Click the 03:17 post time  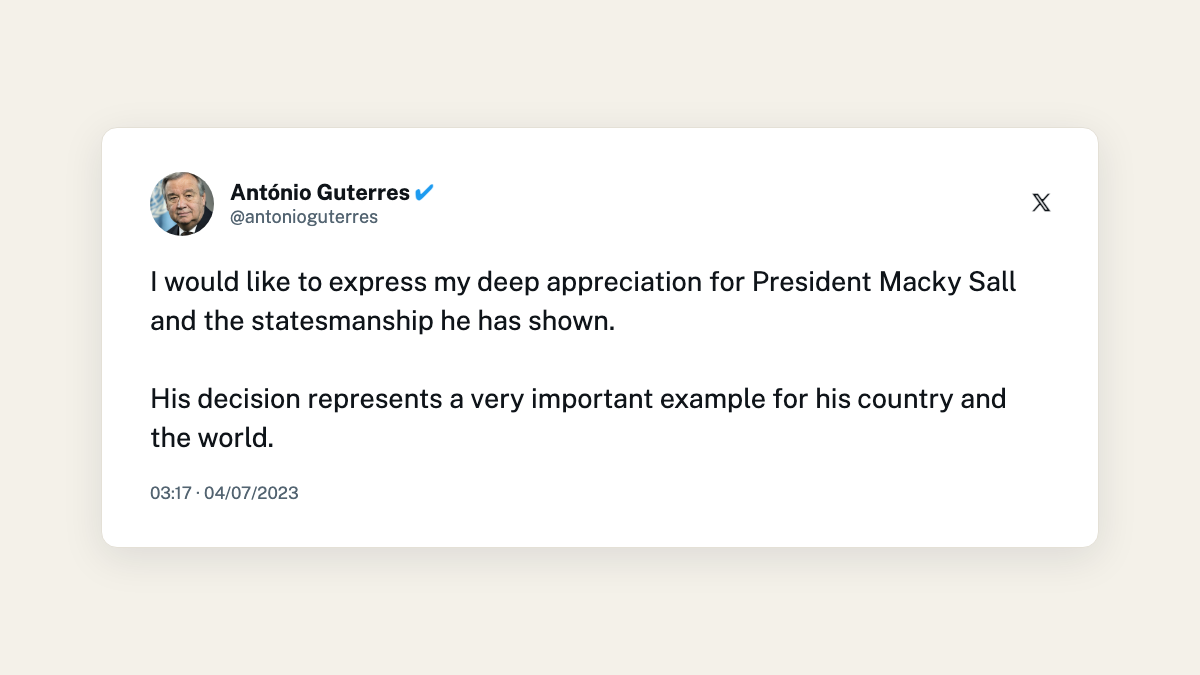[x=171, y=493]
